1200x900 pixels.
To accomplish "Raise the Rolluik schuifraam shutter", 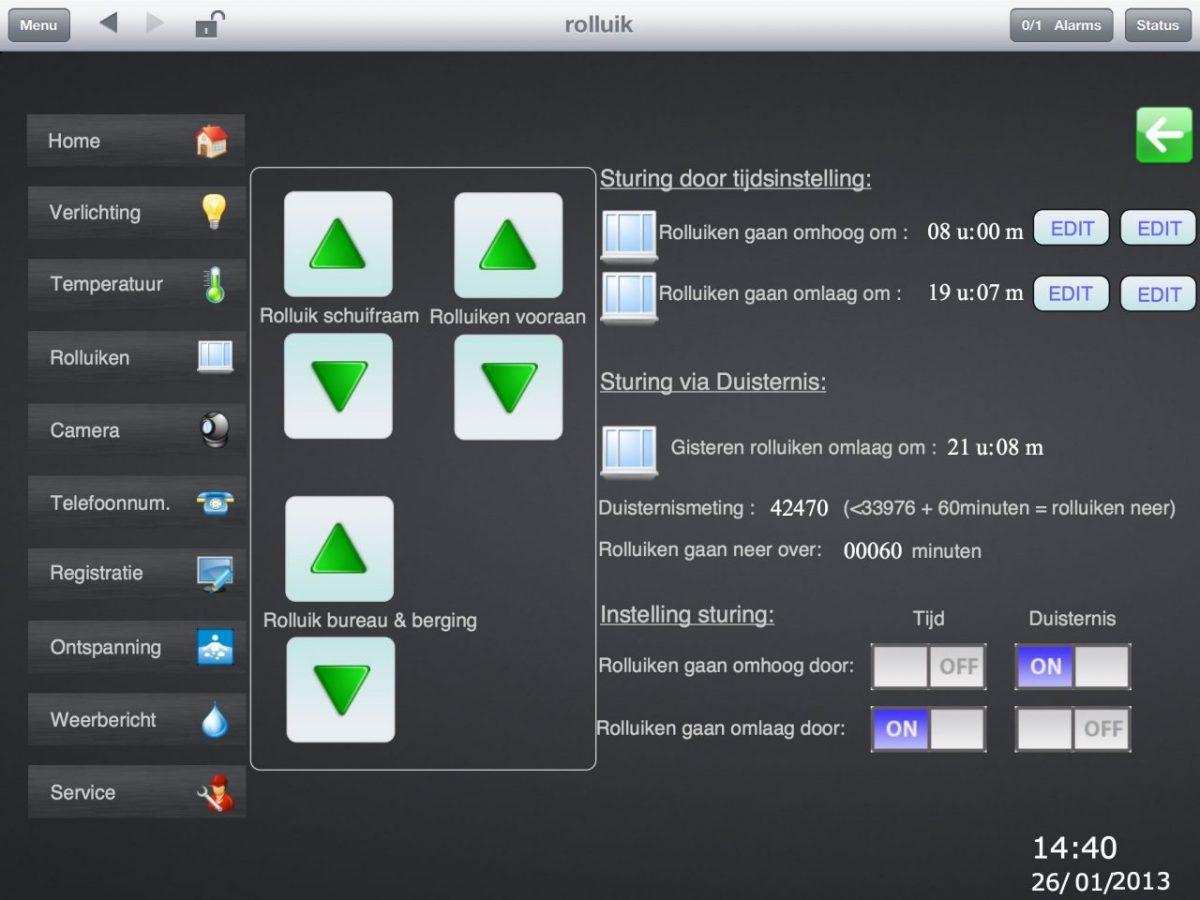I will click(338, 244).
